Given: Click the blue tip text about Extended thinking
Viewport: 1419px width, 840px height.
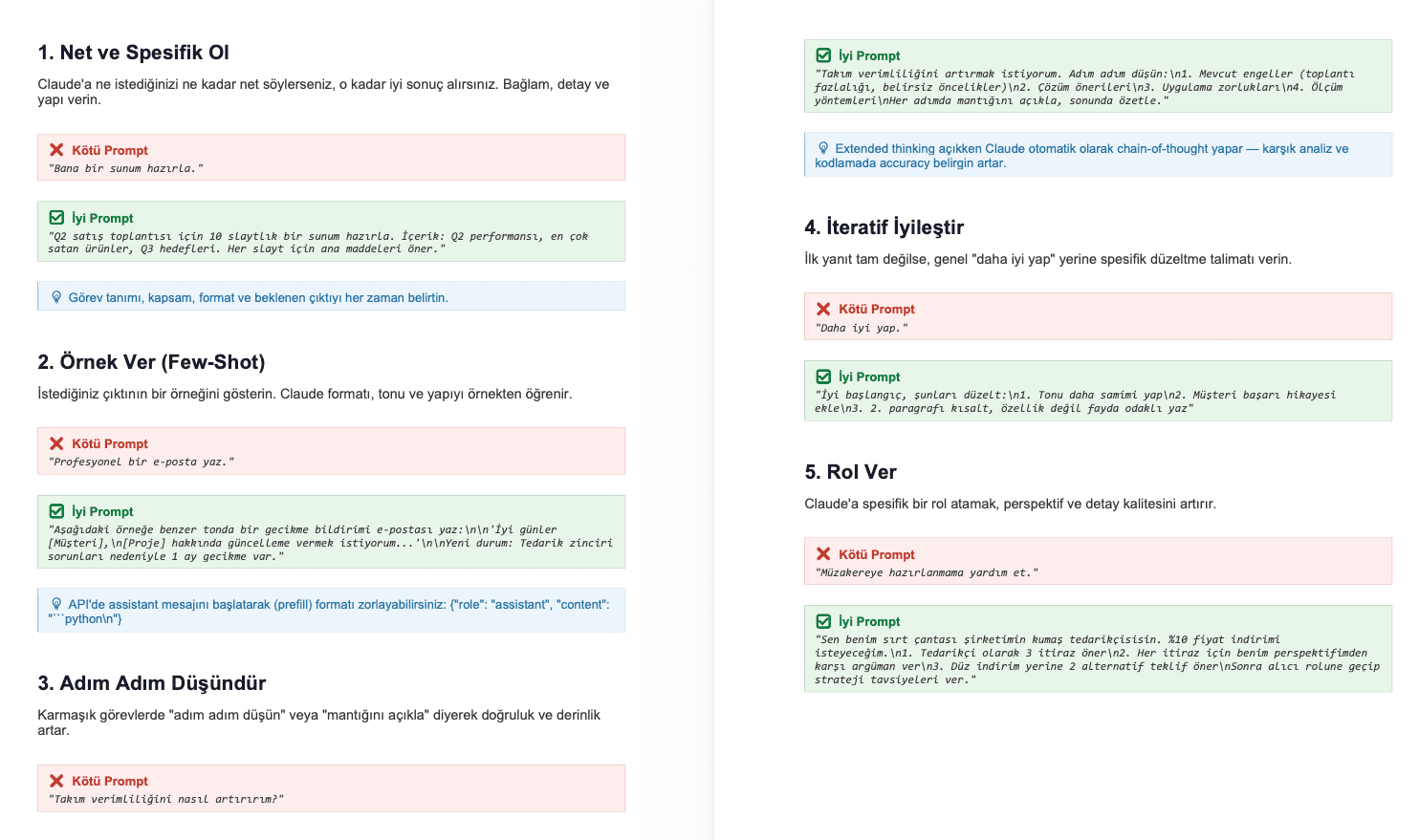Looking at the screenshot, I should (1081, 156).
